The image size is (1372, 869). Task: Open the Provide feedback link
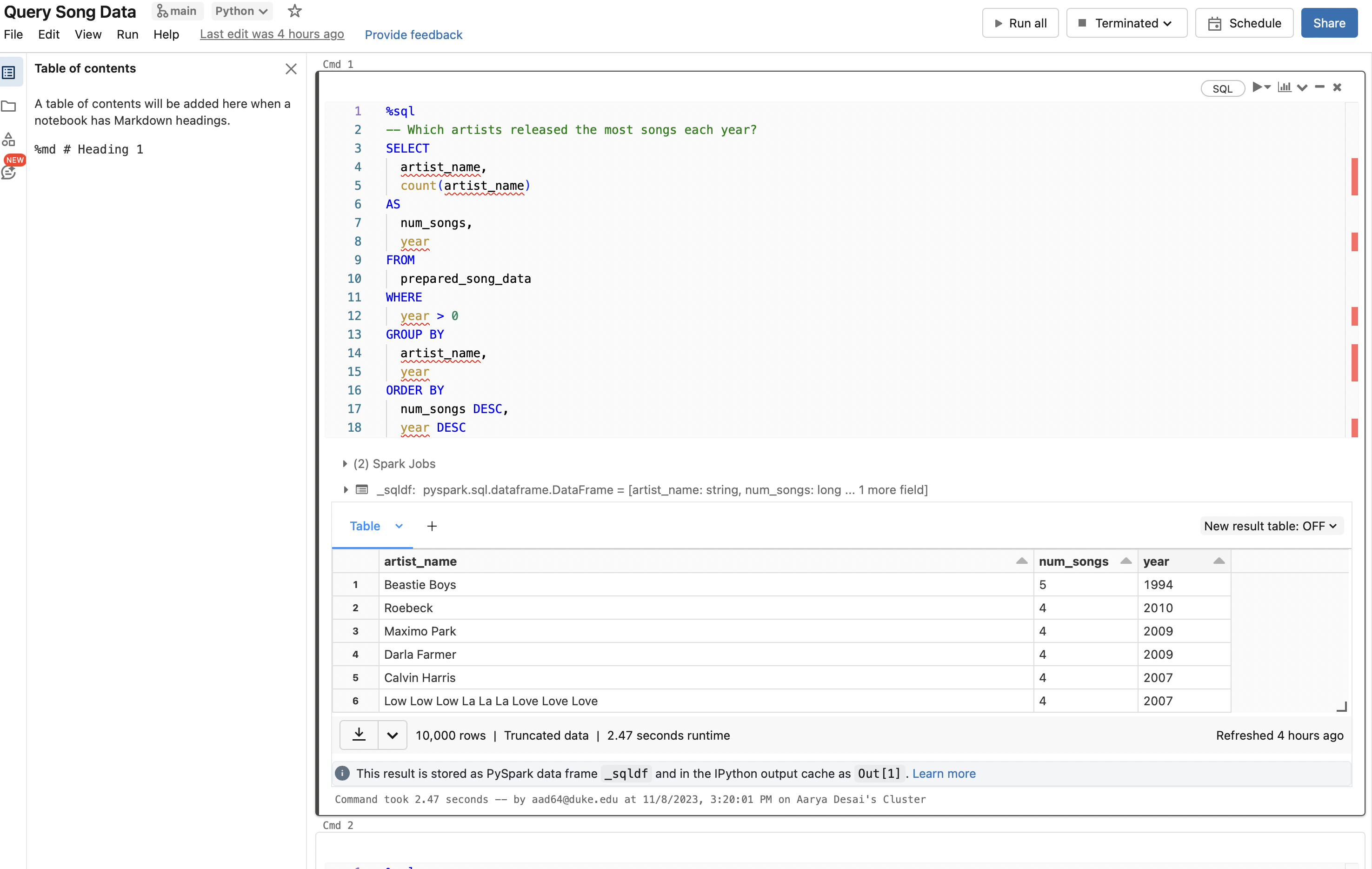click(413, 35)
